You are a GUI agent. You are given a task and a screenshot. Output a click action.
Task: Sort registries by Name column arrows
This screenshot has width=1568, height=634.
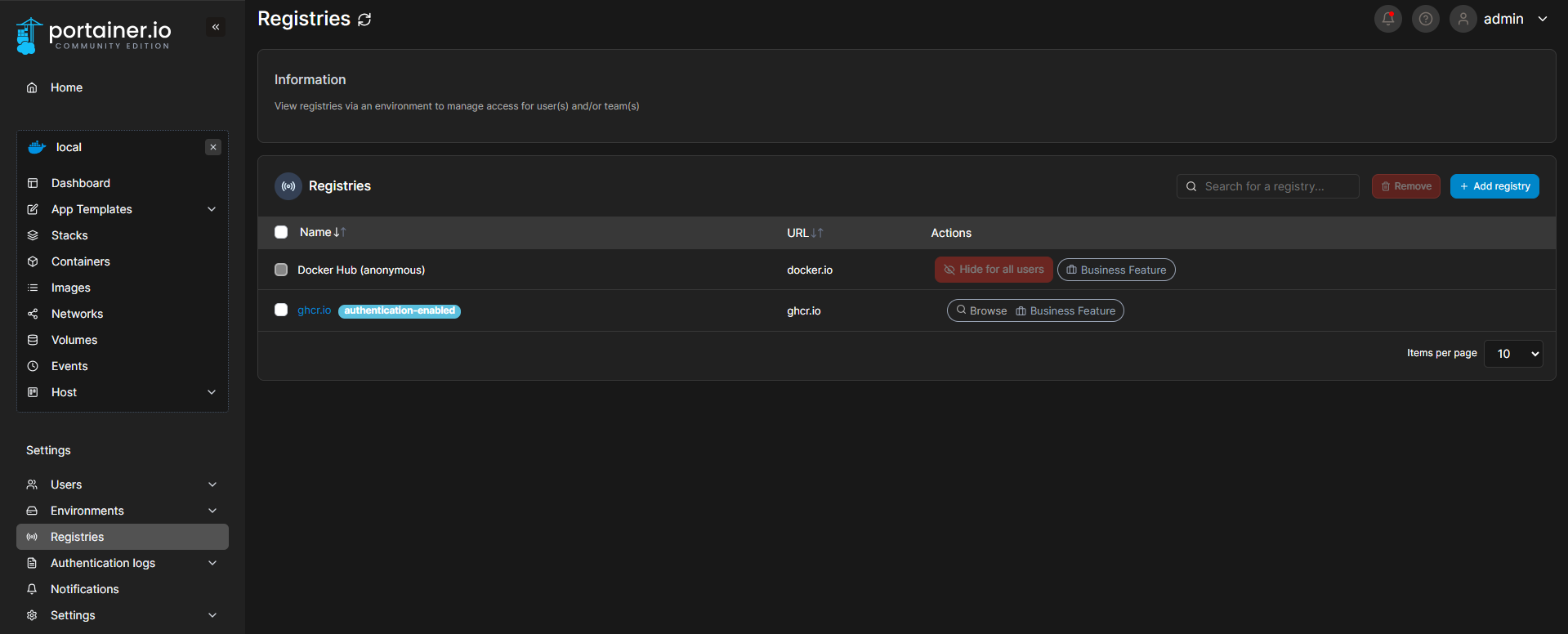click(340, 233)
